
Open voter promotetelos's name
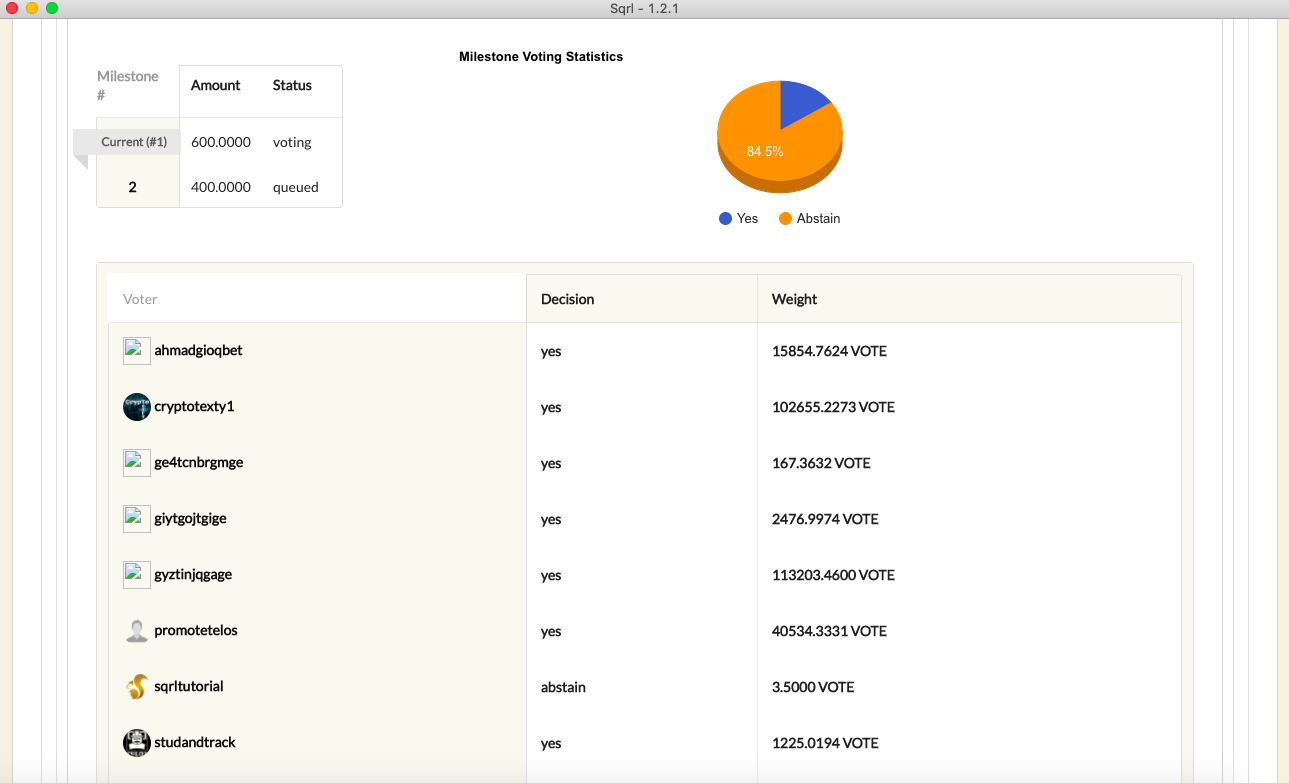pos(196,631)
